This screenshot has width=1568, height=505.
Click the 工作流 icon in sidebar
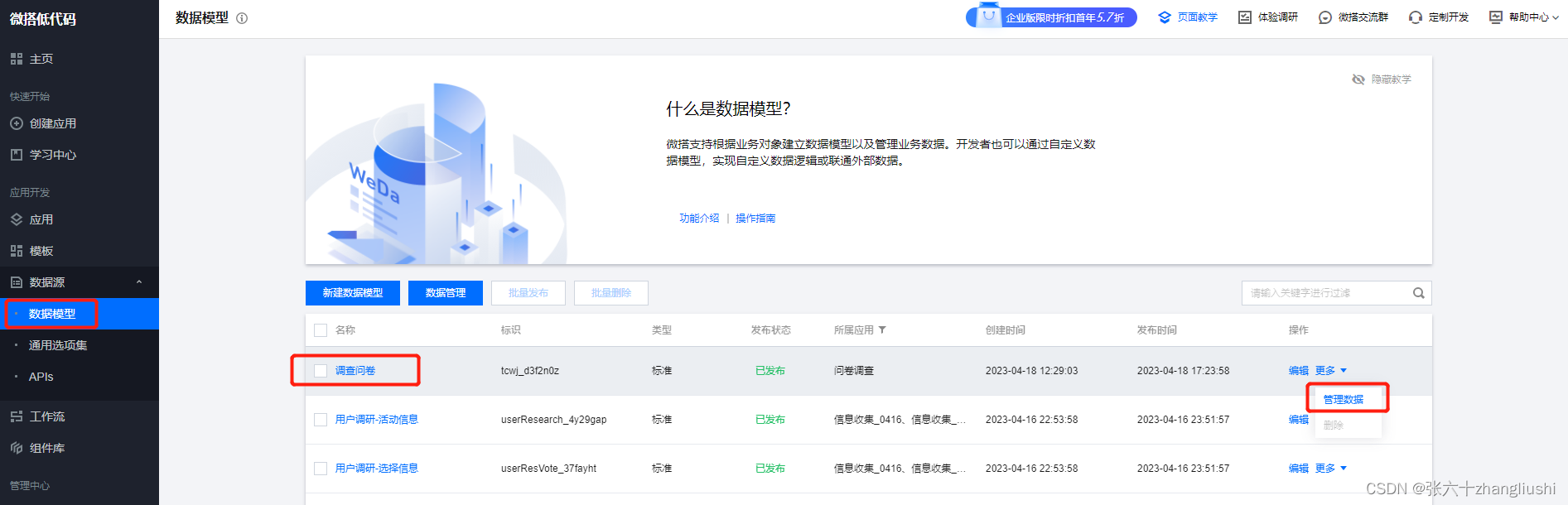(x=17, y=416)
